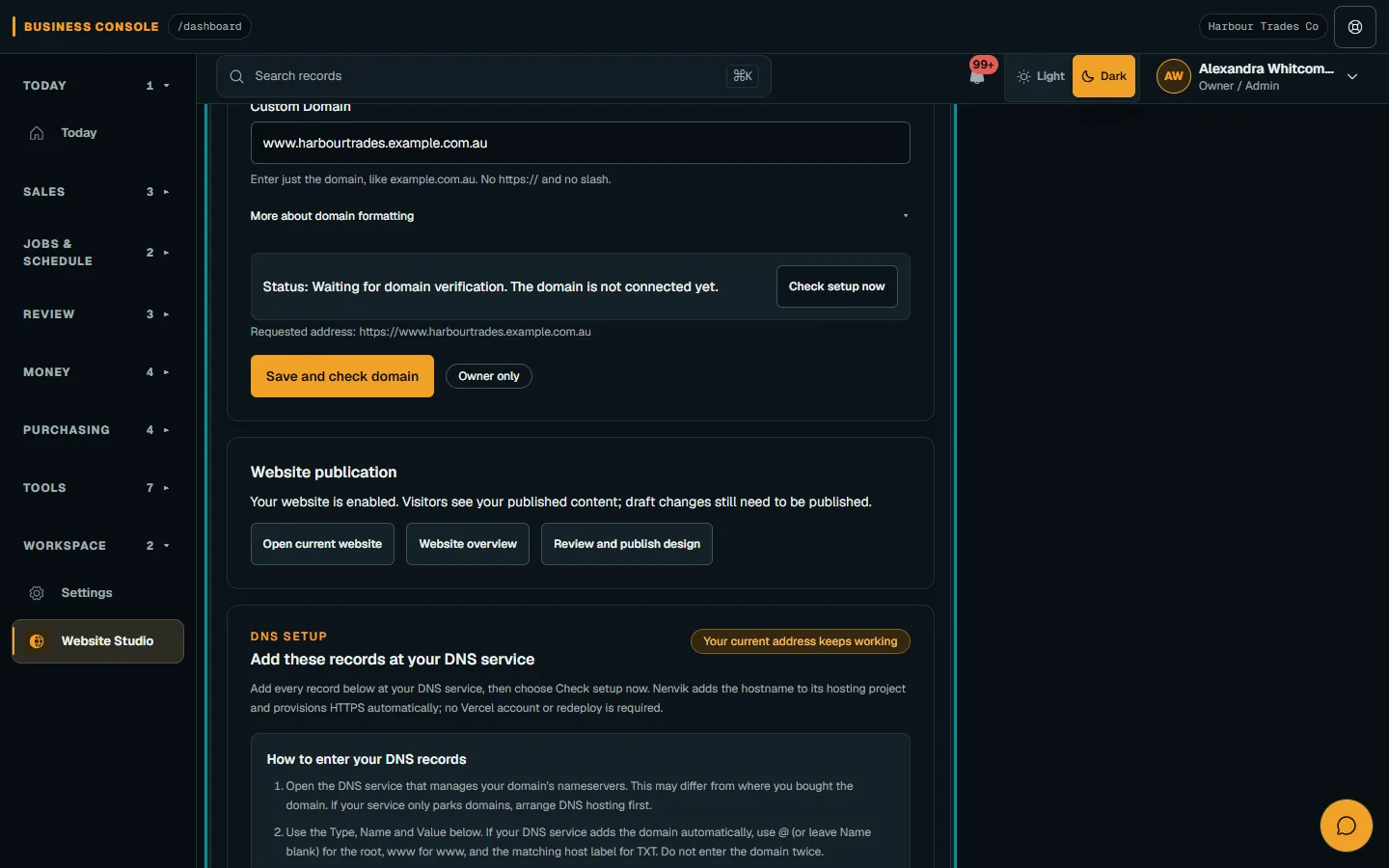Click the Requested address URL text
Screen dimensions: 1389x868
click(476, 332)
